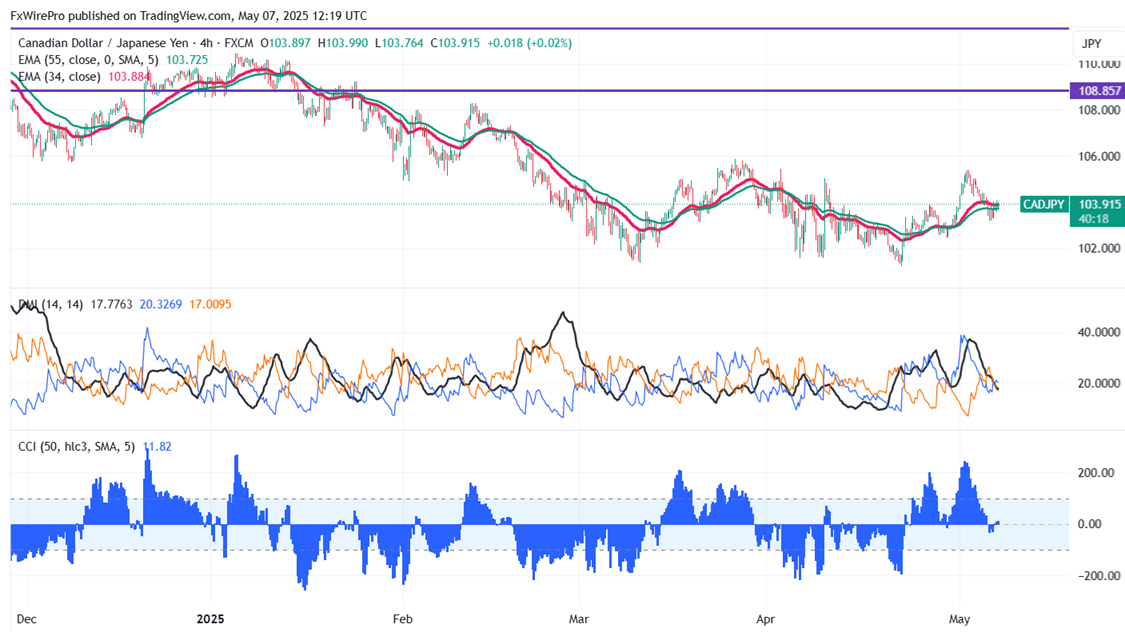Click the change value +0.018 (+0.02%)
1125x632 pixels.
pyautogui.click(x=529, y=43)
